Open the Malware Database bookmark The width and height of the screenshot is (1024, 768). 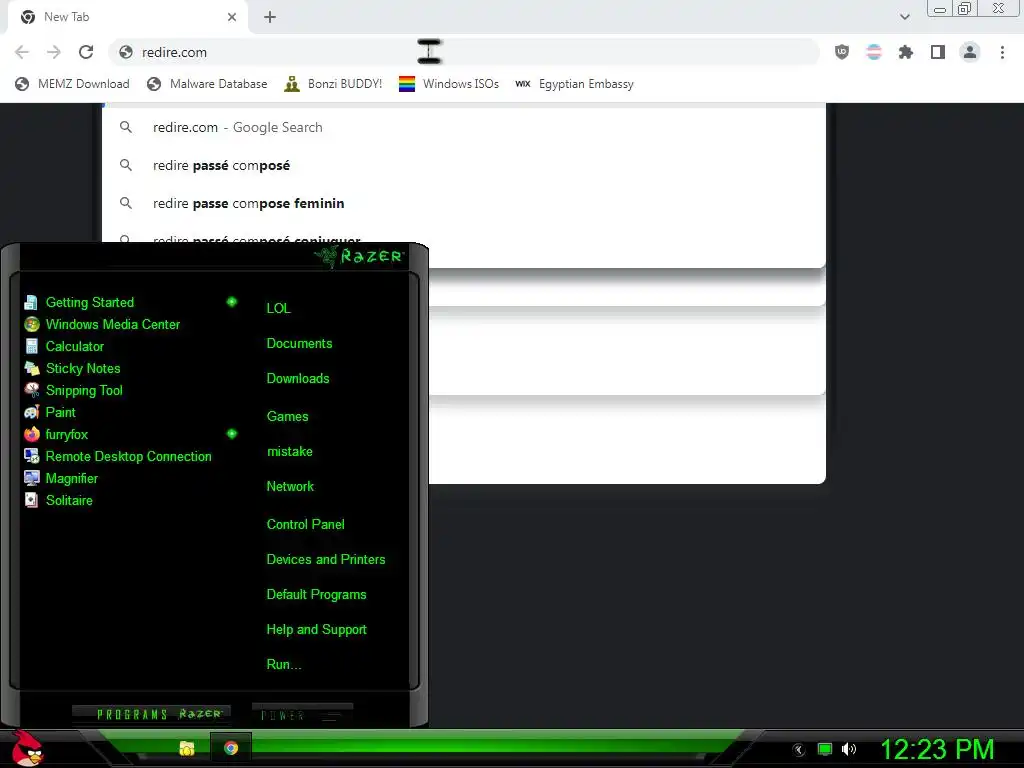(207, 84)
